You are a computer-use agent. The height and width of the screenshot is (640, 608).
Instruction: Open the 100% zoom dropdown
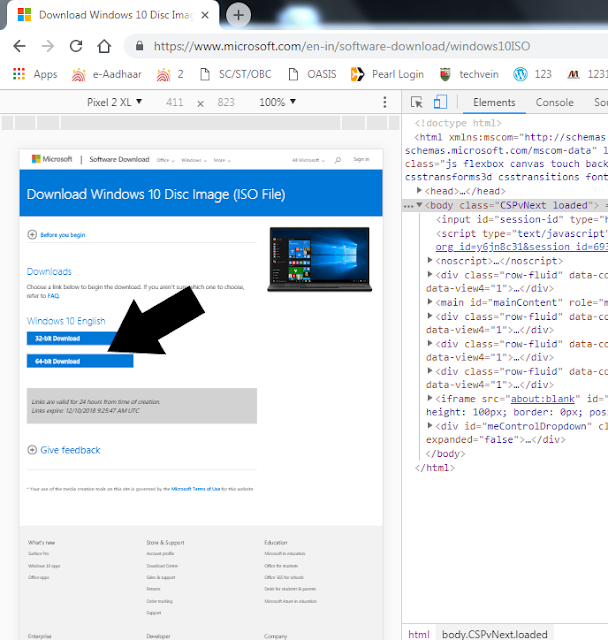coord(277,102)
